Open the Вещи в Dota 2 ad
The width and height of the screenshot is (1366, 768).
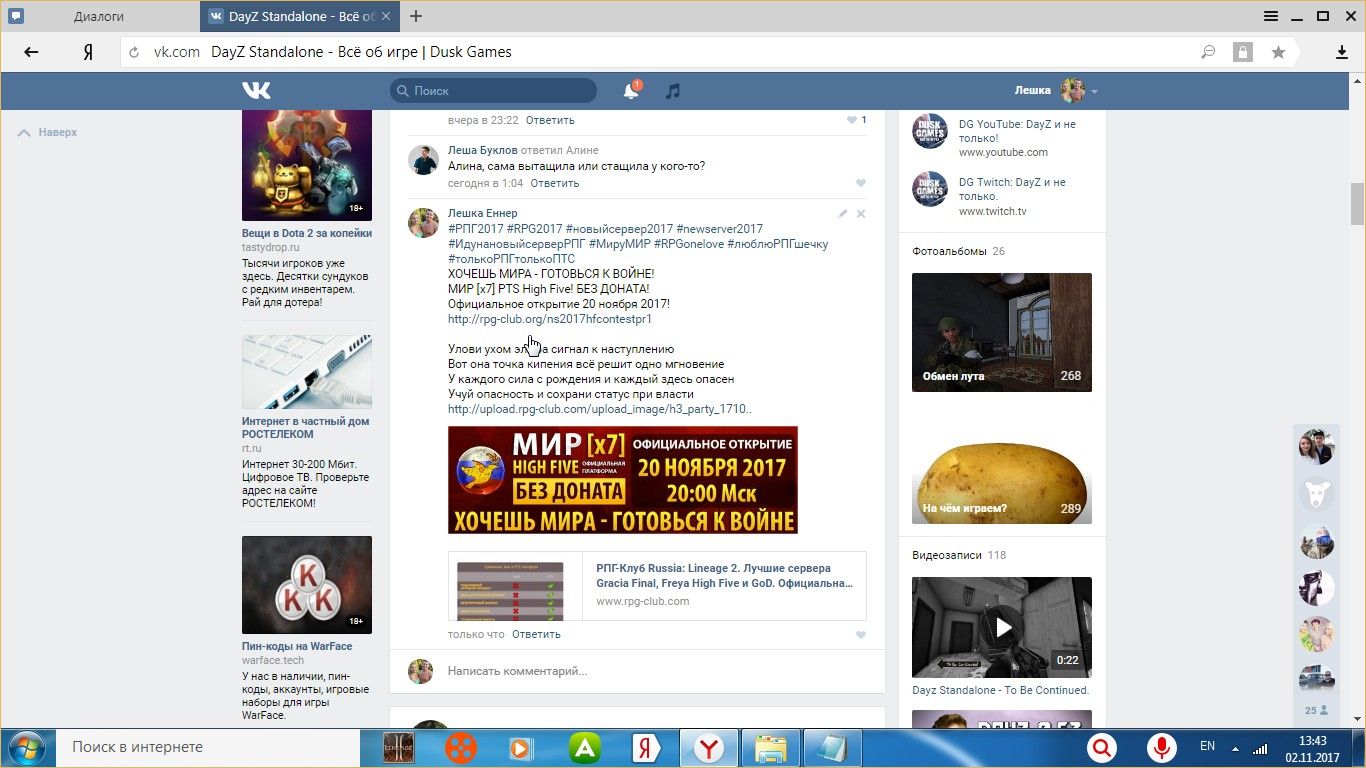click(x=307, y=233)
